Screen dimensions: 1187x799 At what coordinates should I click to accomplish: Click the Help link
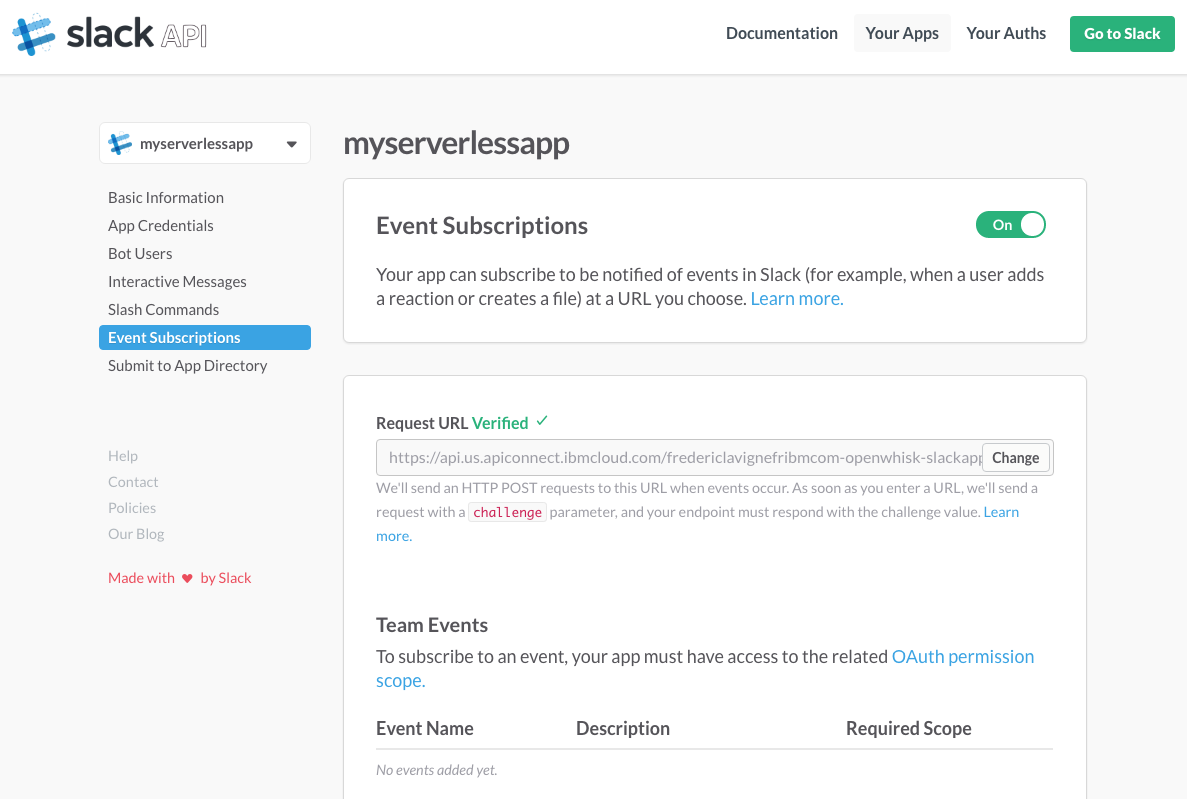(123, 456)
